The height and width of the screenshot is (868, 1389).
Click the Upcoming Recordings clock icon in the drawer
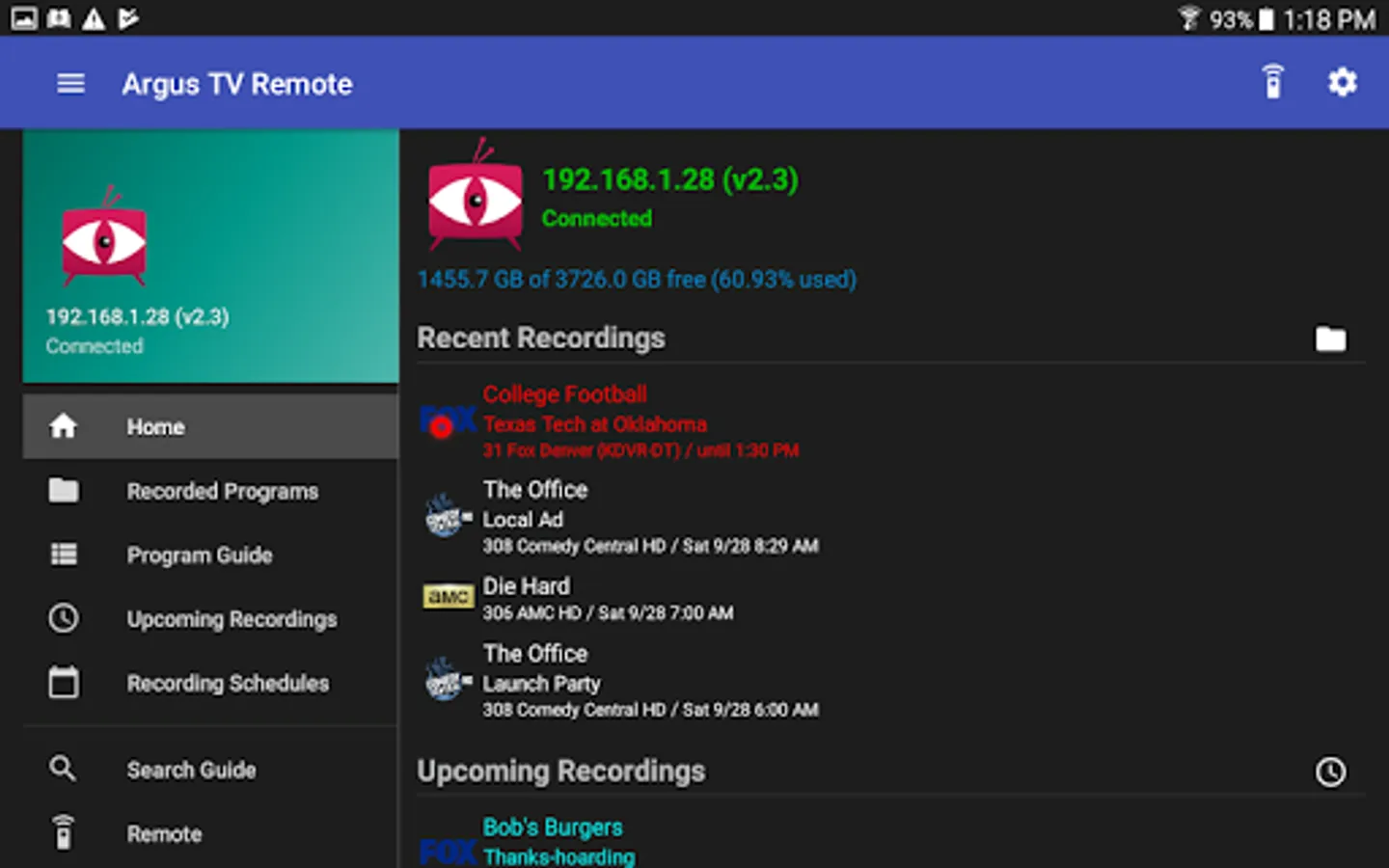coord(64,618)
